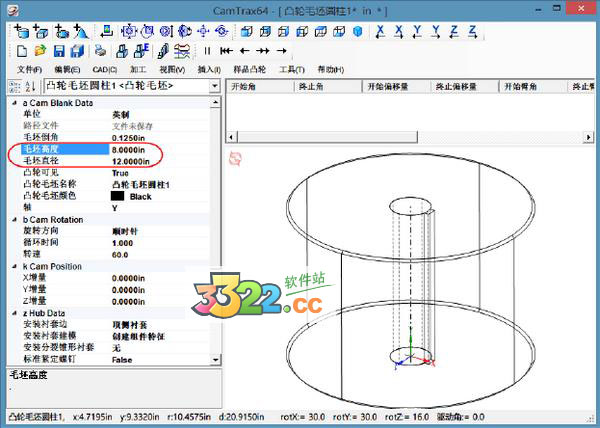The height and width of the screenshot is (428, 600).
Task: Click the Z axis icon with right arrow
Action: 473,31
